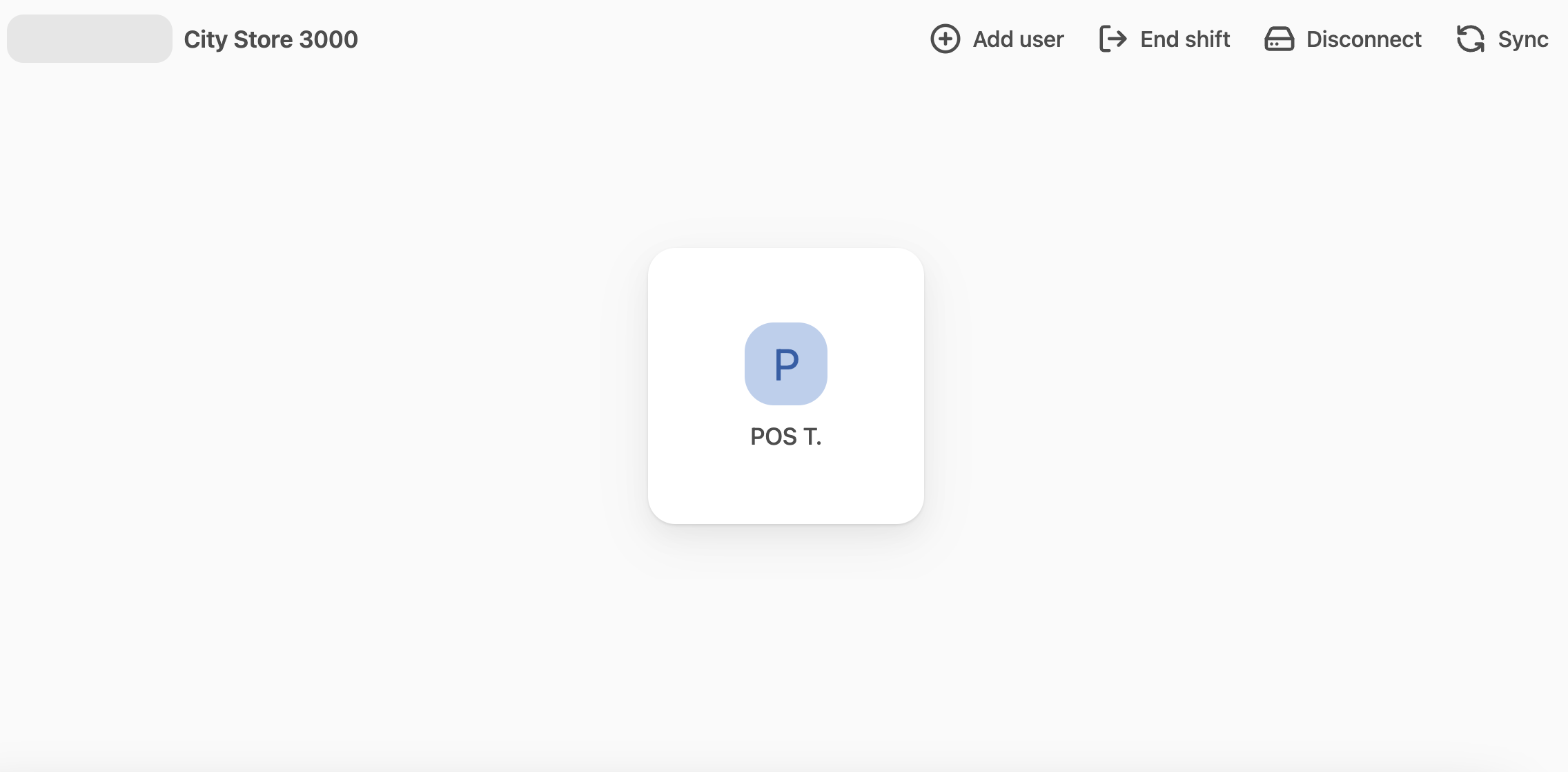Click the rounded logo placeholder beside the store name
The height and width of the screenshot is (772, 1568).
(x=88, y=38)
